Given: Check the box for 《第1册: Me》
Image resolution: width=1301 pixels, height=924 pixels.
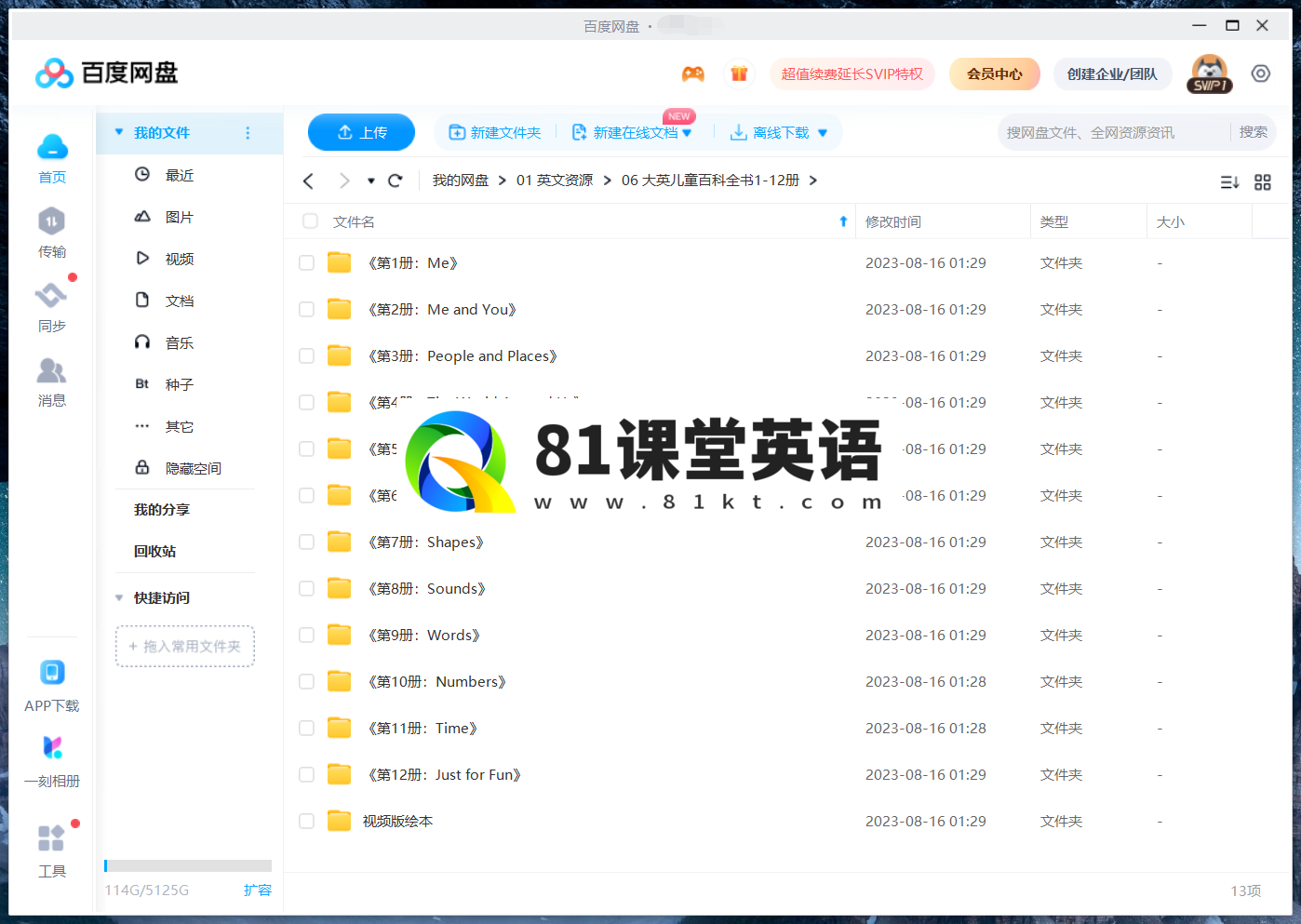Looking at the screenshot, I should (306, 263).
